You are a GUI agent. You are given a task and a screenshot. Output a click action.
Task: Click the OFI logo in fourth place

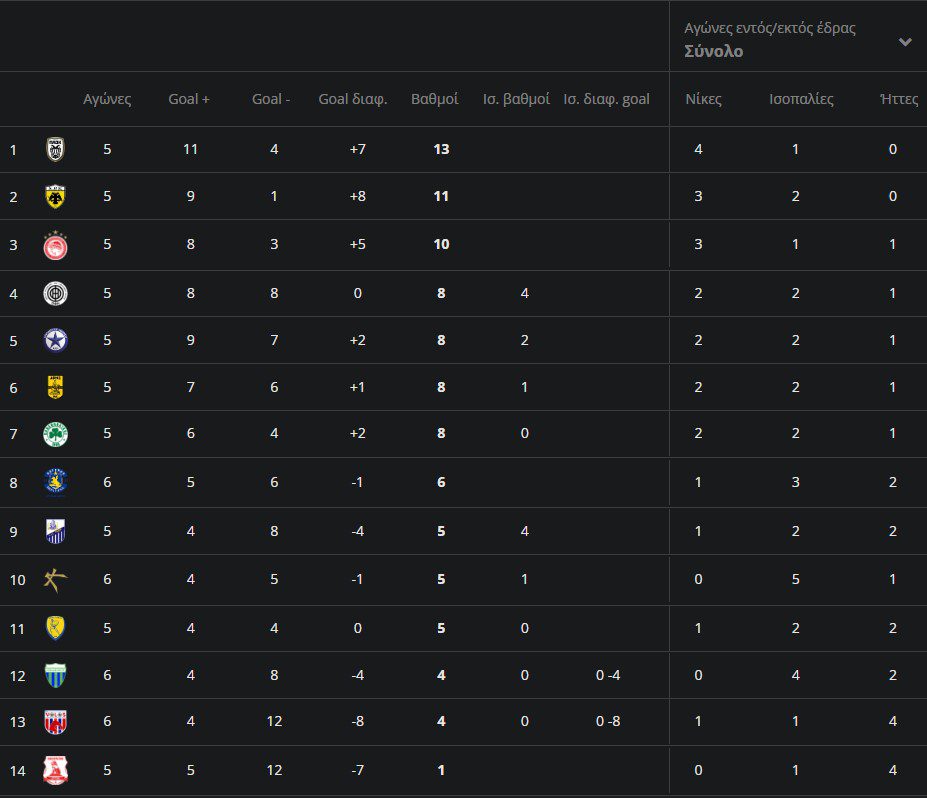click(x=55, y=293)
